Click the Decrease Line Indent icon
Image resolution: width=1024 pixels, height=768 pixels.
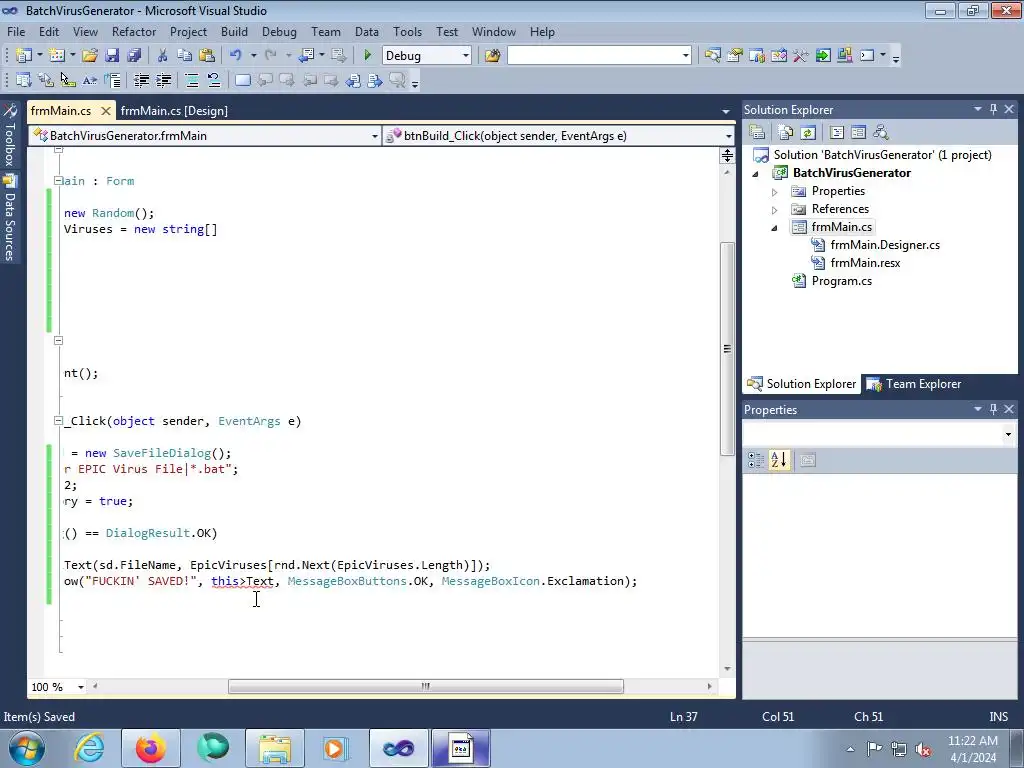(x=141, y=80)
